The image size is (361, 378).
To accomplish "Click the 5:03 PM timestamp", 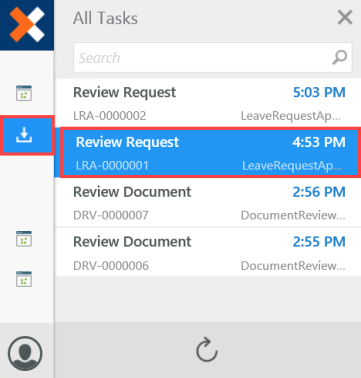I will pos(319,92).
